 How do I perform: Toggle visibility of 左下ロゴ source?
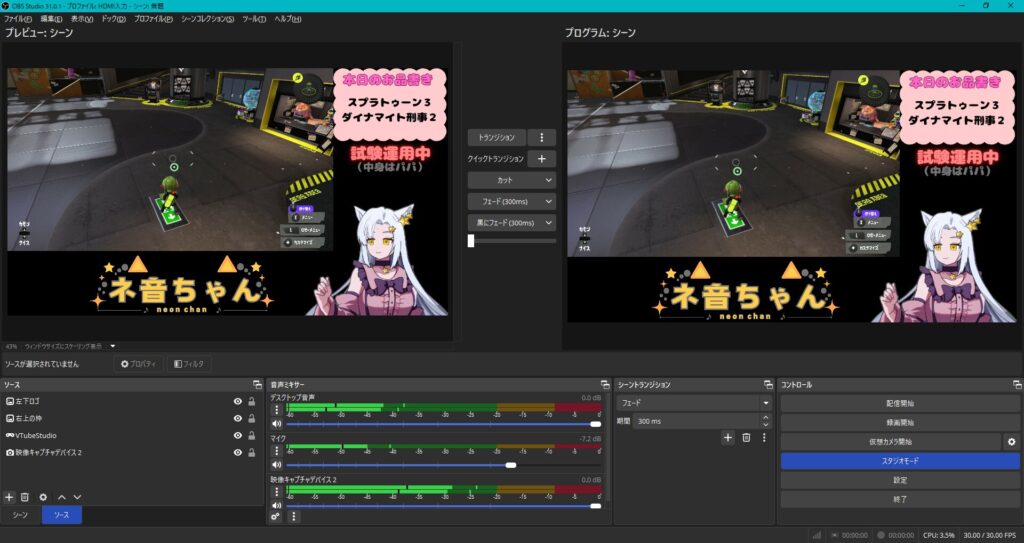[x=237, y=401]
